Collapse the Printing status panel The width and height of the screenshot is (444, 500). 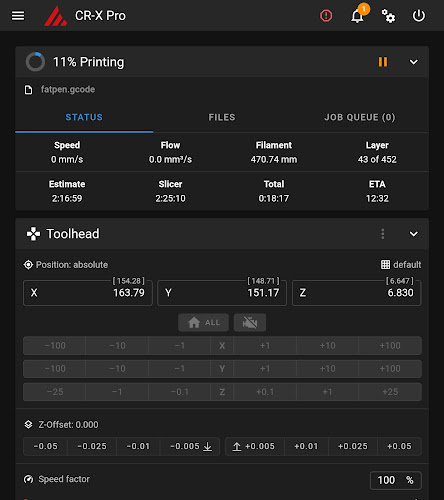[413, 62]
